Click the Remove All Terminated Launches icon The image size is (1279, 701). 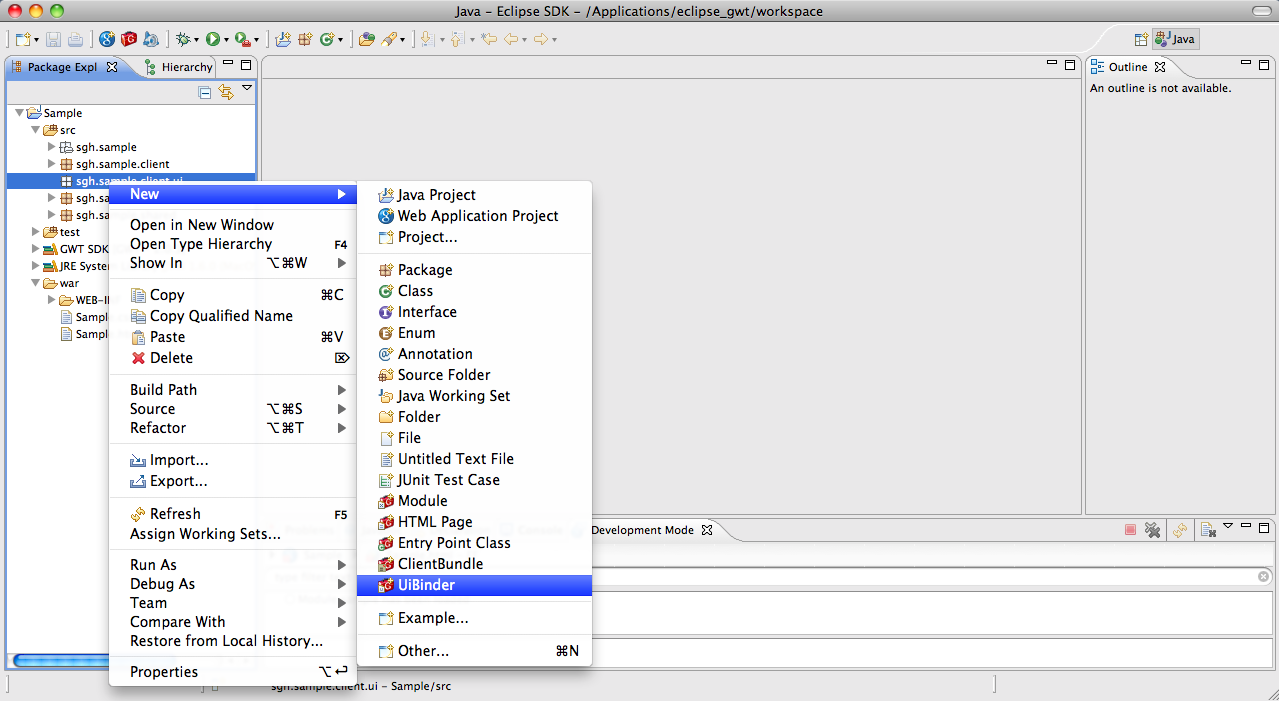coord(1153,530)
